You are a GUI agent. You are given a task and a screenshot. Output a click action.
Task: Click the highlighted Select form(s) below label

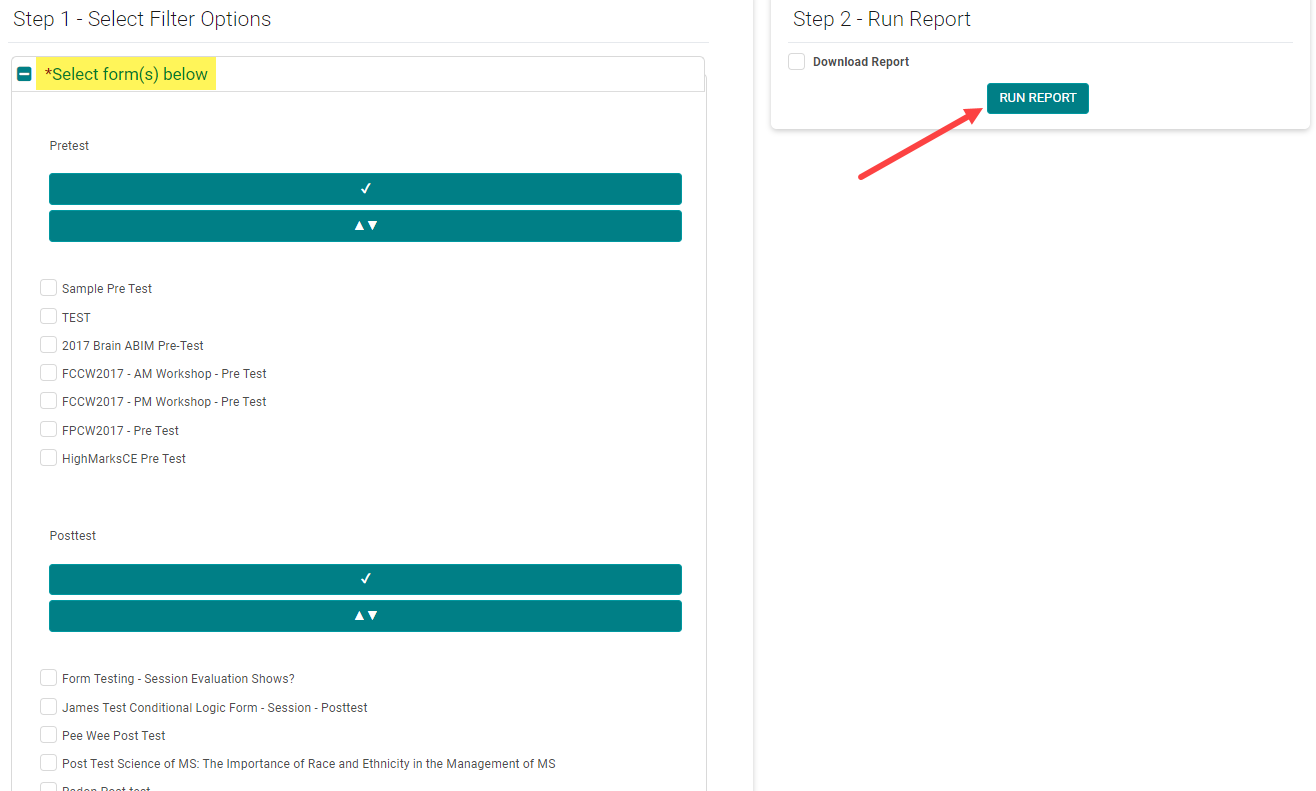click(126, 75)
